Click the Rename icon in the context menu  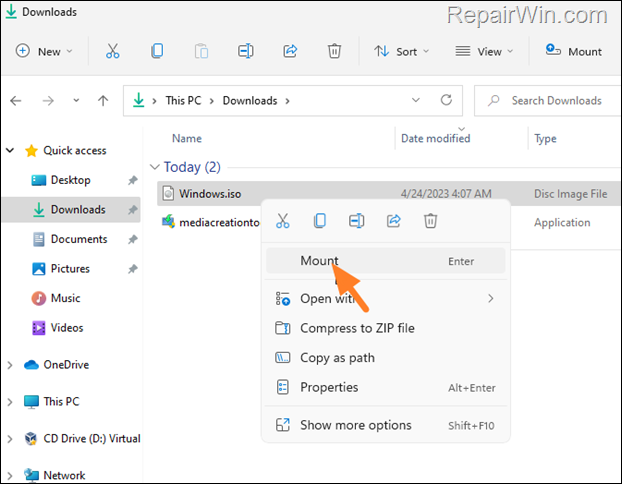[x=357, y=221]
